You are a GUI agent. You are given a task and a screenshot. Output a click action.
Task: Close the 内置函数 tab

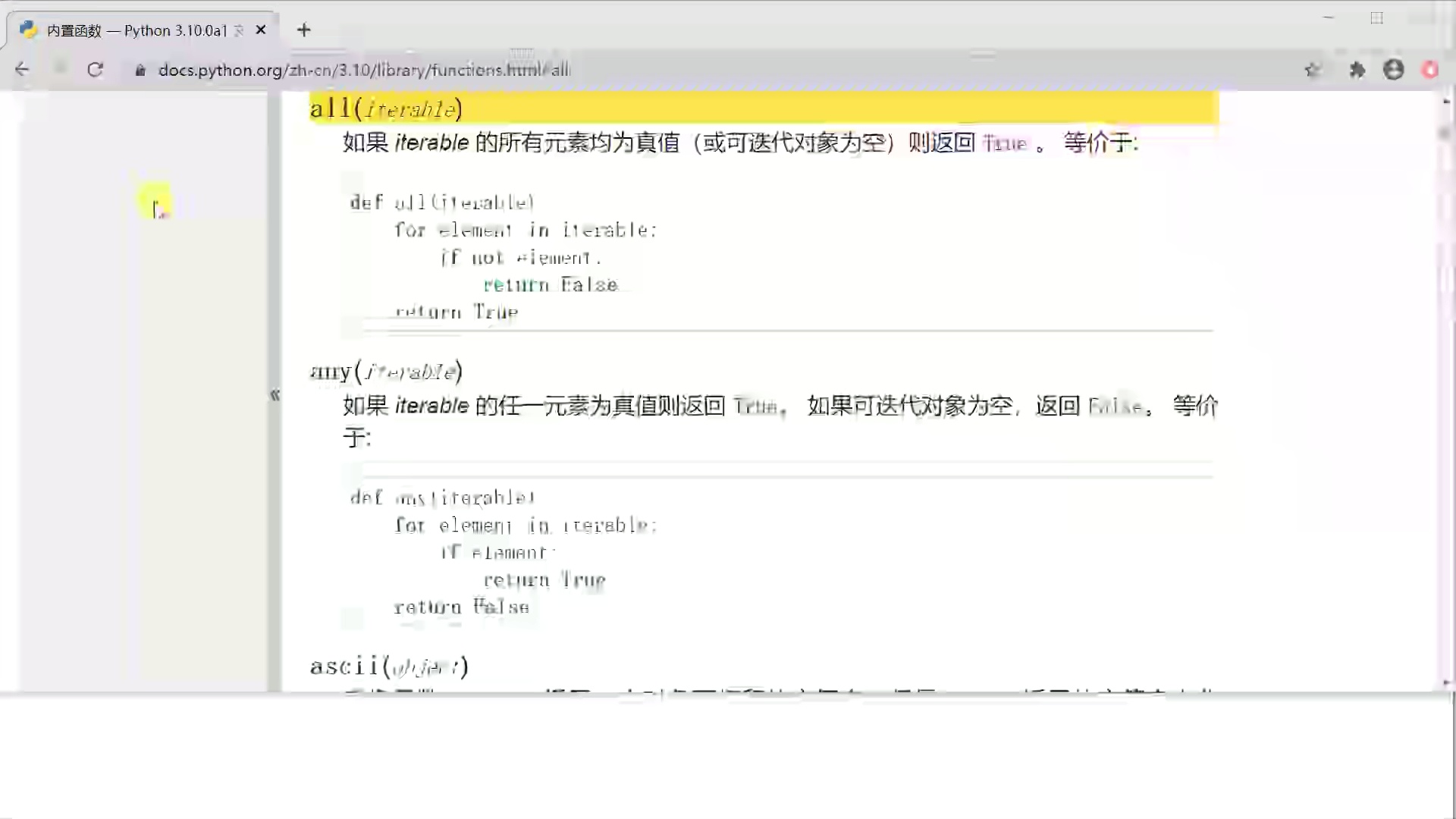pyautogui.click(x=261, y=30)
